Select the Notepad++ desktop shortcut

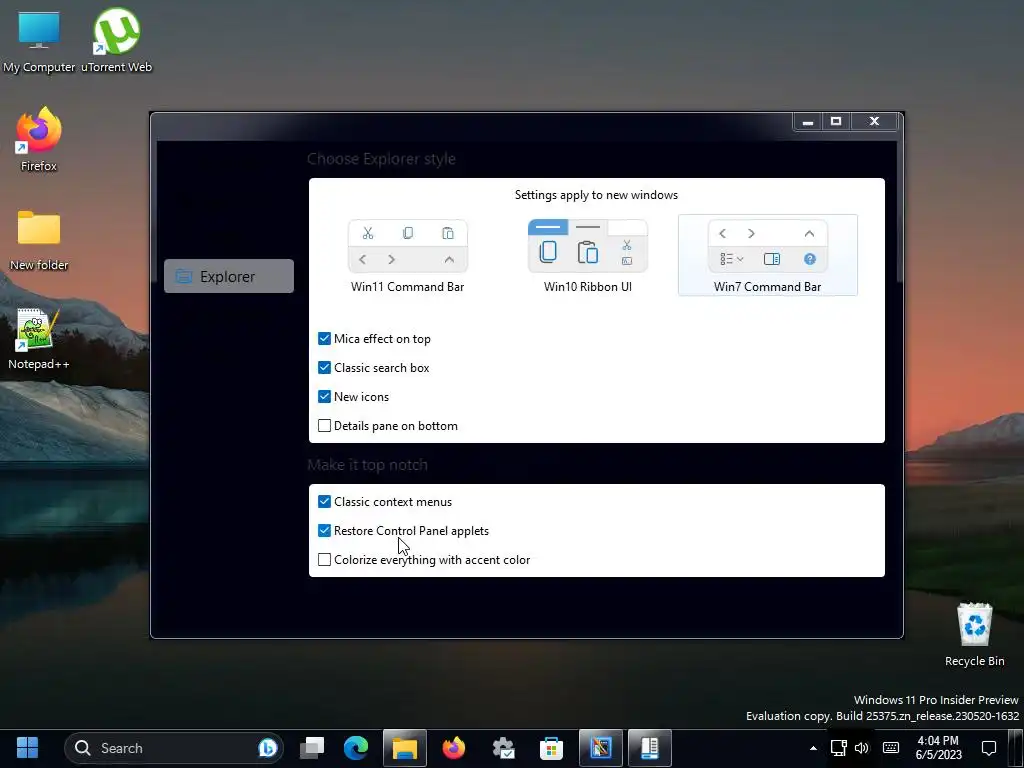point(39,340)
